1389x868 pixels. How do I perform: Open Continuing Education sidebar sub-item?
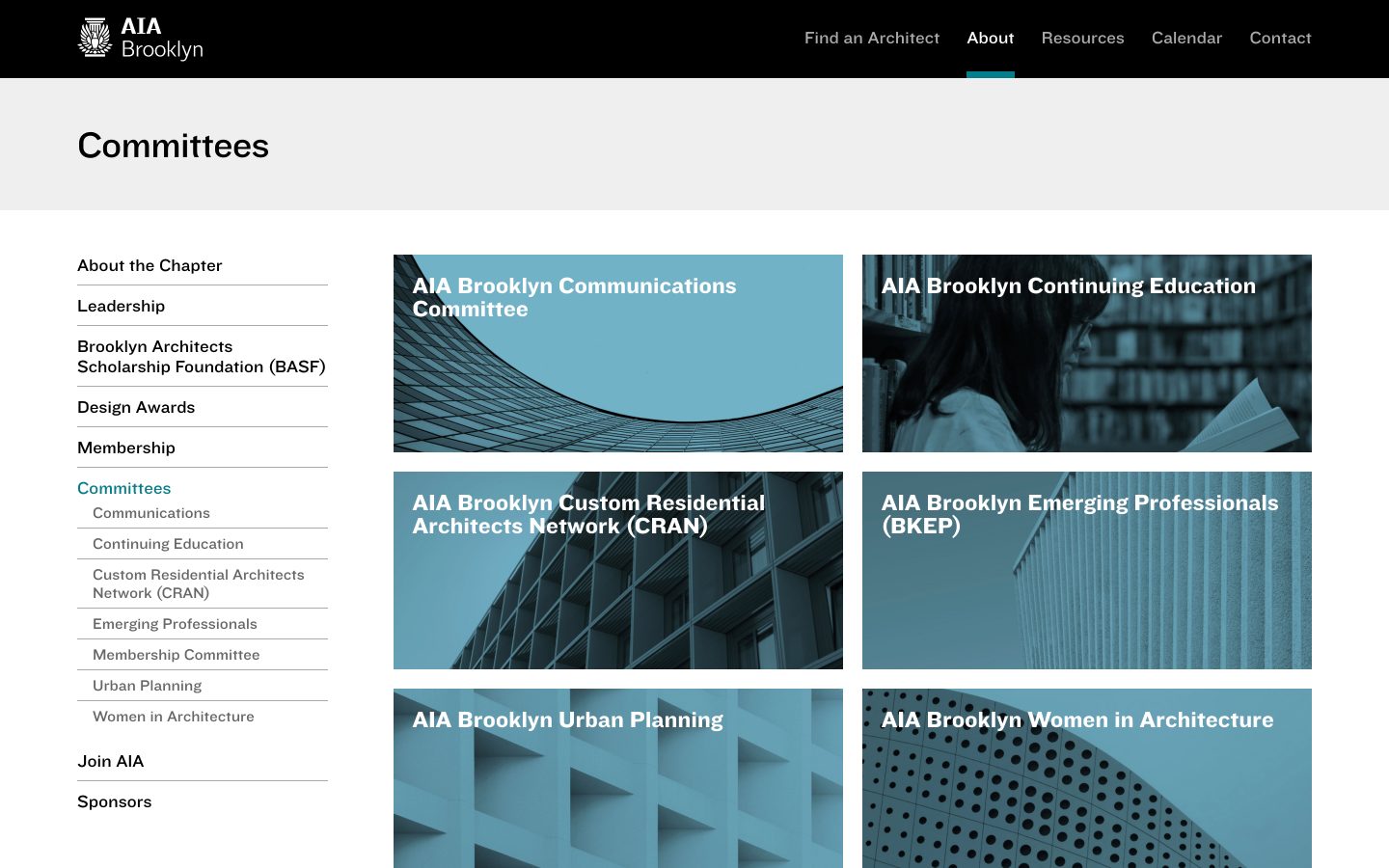168,544
